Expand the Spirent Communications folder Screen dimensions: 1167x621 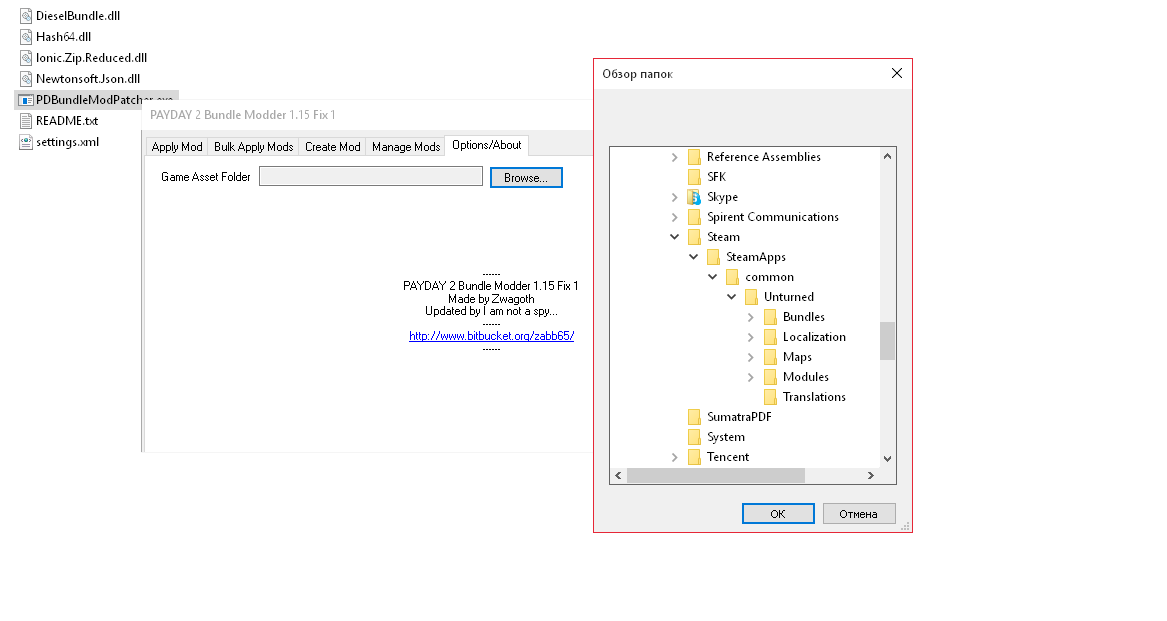pos(674,217)
